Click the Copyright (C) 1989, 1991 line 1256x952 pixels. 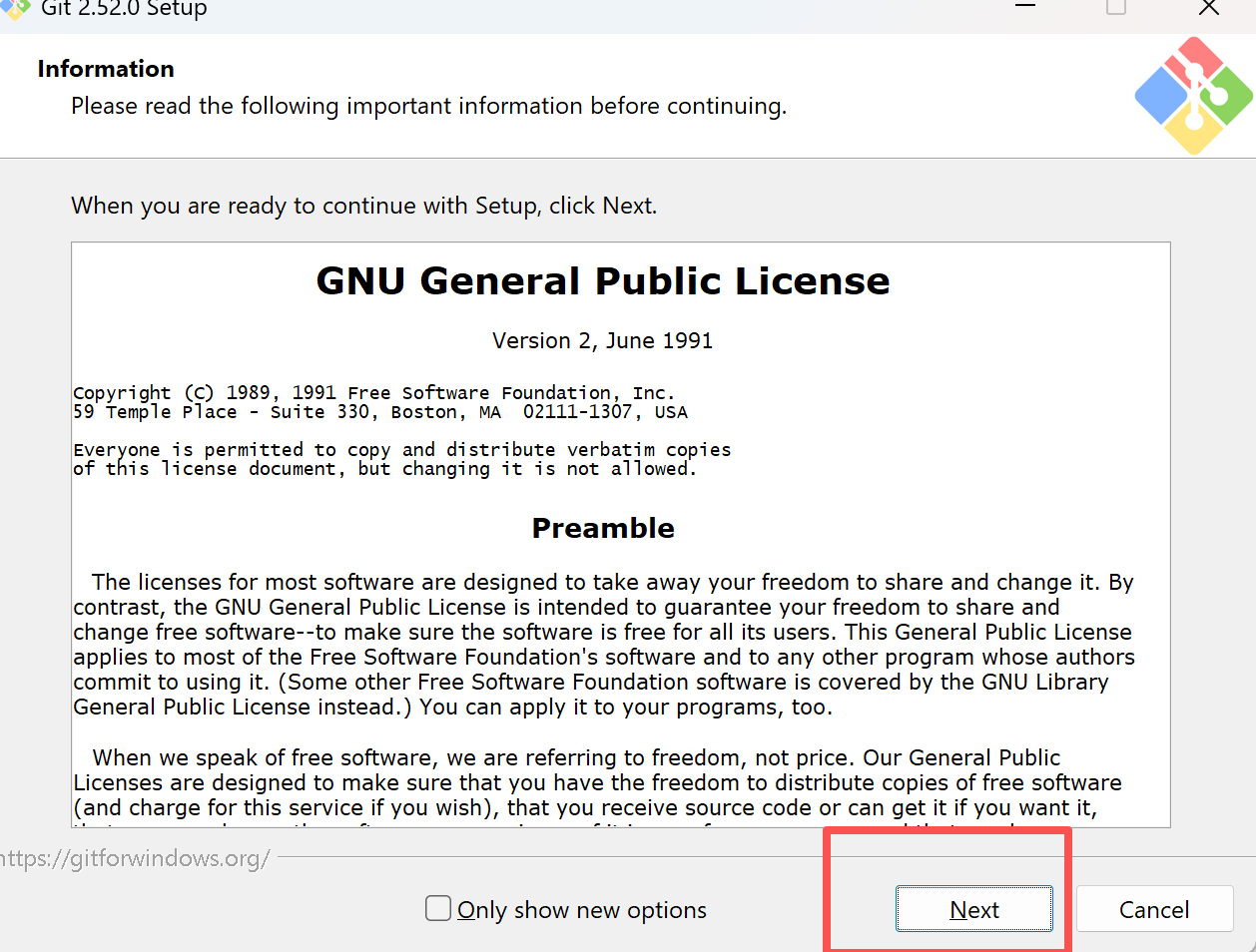(x=374, y=393)
